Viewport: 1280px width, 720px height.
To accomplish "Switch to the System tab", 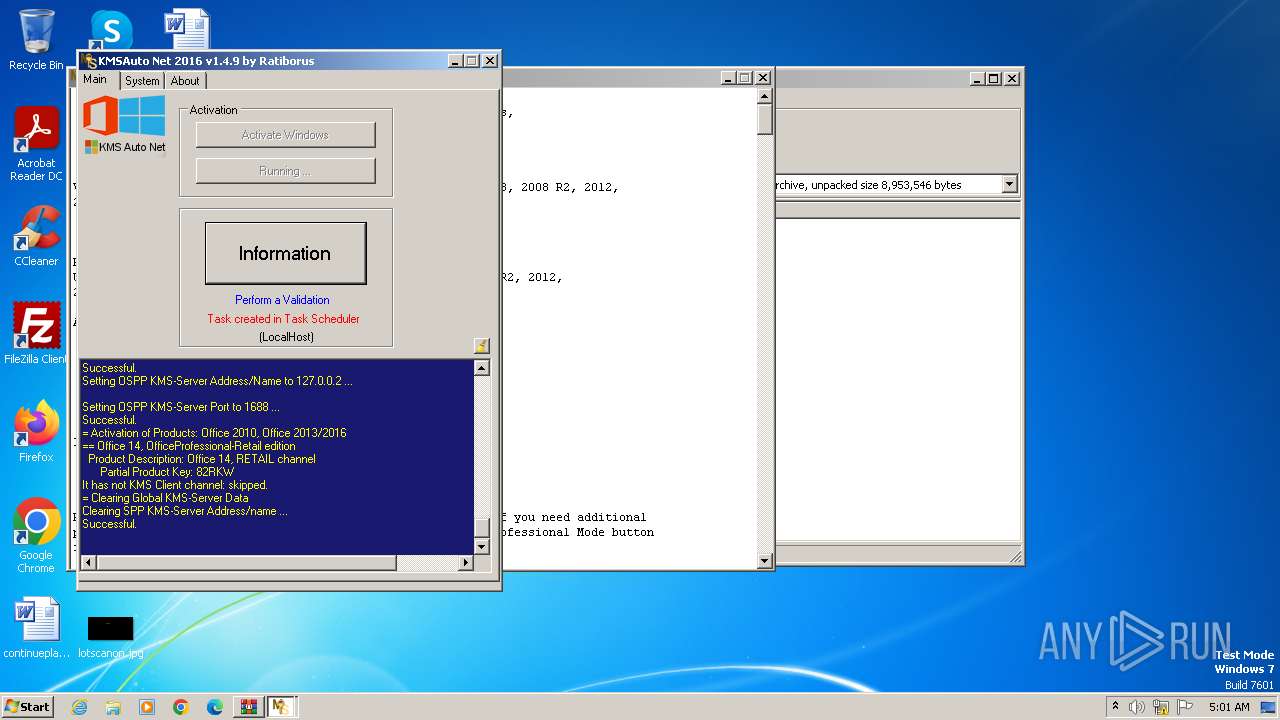I will click(x=142, y=81).
